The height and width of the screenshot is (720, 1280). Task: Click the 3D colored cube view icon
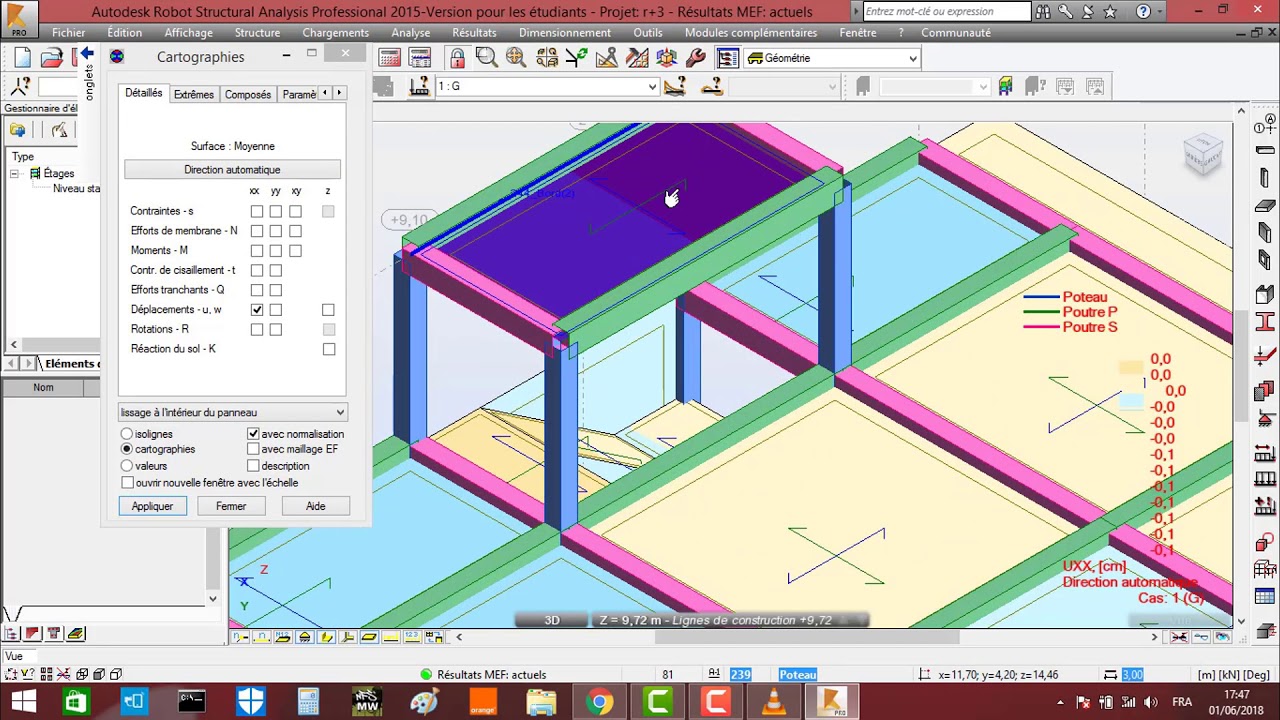click(667, 58)
